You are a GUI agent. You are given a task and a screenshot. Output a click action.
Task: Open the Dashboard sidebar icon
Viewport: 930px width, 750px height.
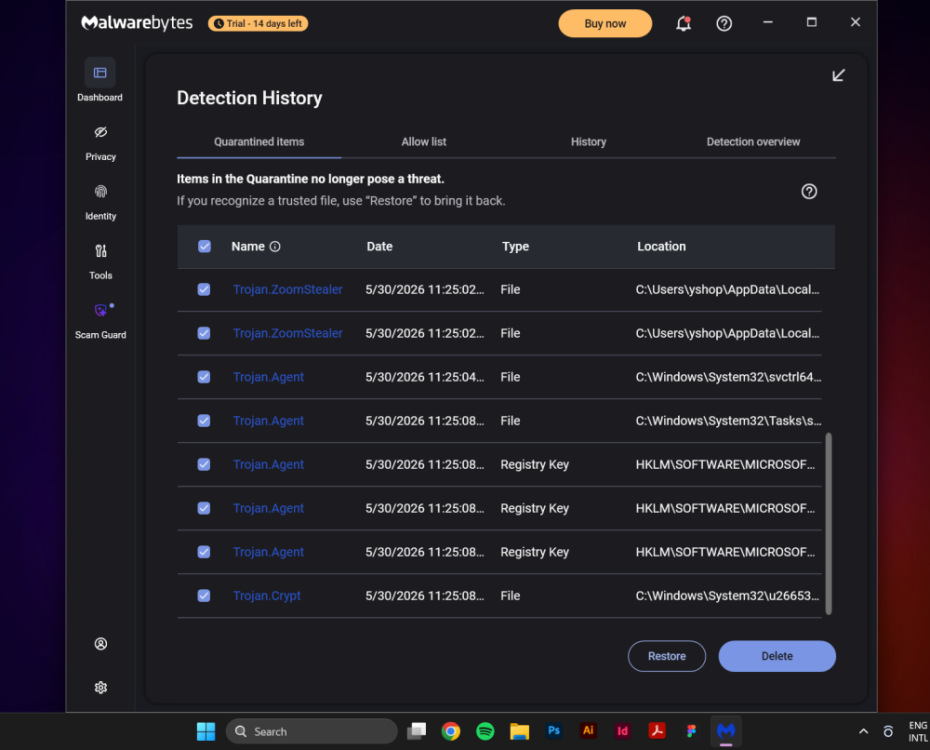point(100,73)
